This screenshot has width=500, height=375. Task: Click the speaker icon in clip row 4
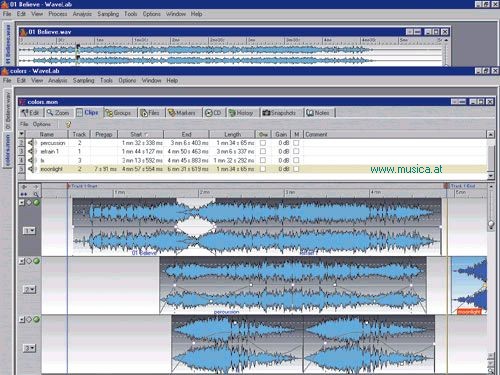[31, 160]
